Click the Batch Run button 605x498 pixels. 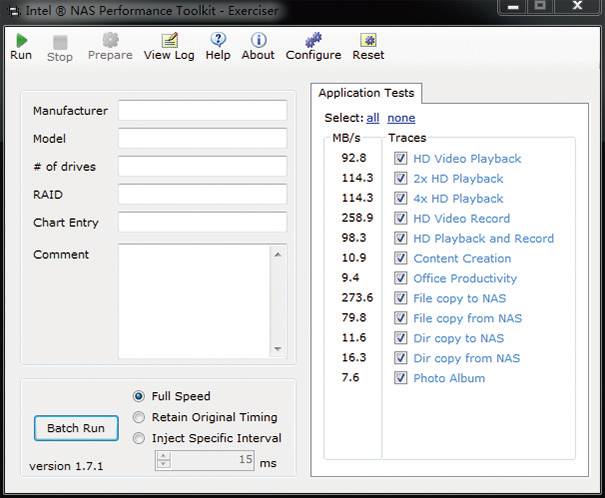coord(76,428)
